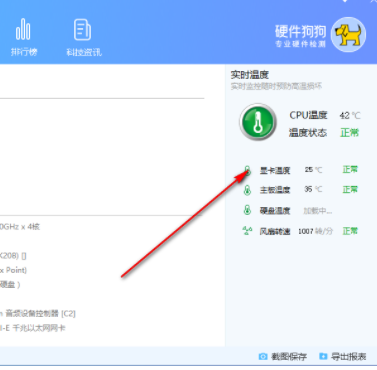Click the 千兆以太网网卡 network adapter line
377x370 pixels.
point(33,328)
